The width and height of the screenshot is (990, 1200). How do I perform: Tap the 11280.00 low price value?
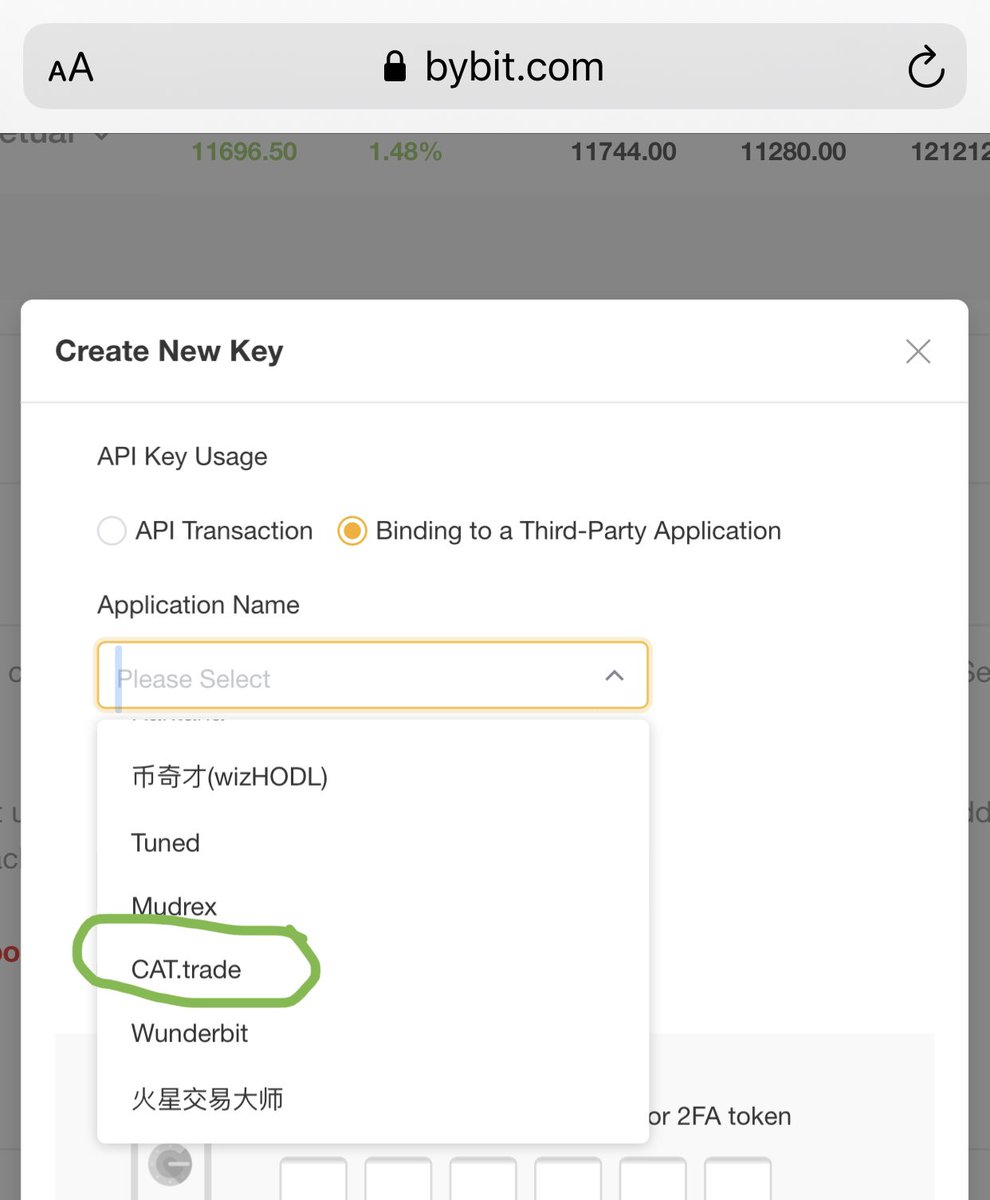[793, 152]
